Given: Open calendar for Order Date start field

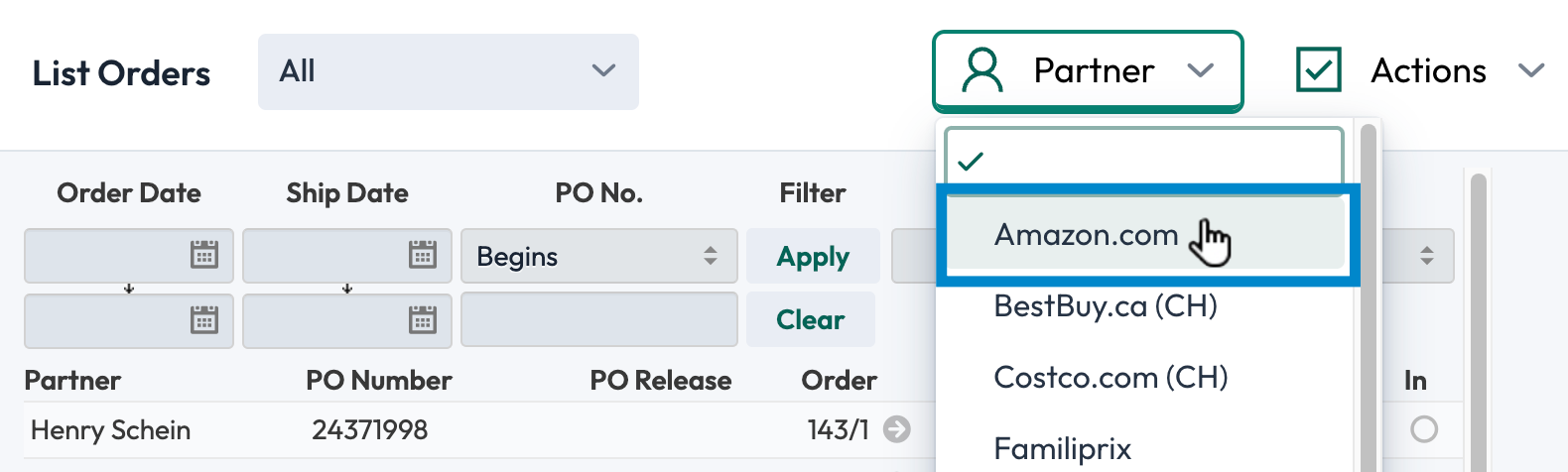Looking at the screenshot, I should coord(204,255).
